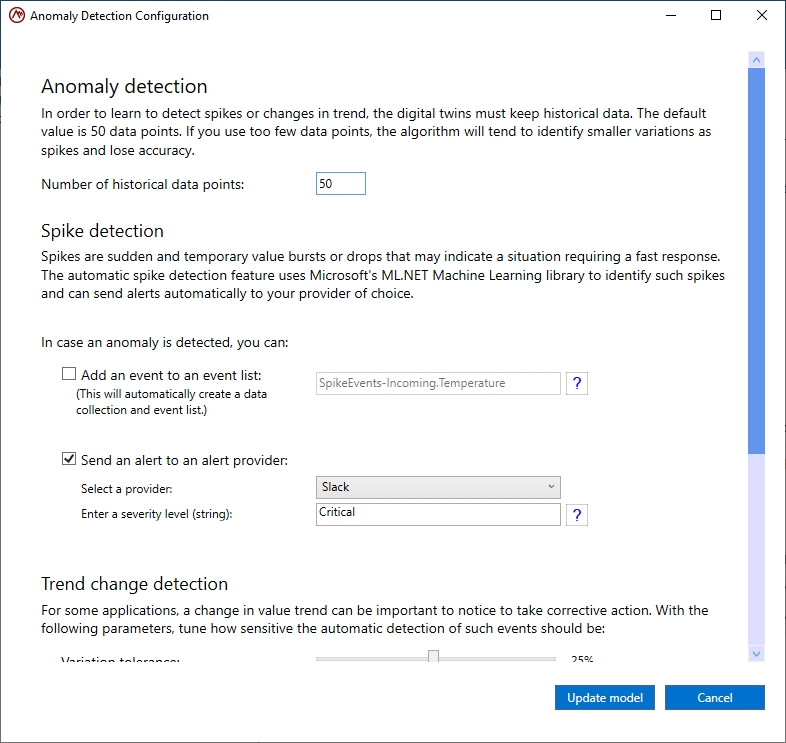Cancel the anomaly detection configuration
786x743 pixels.
point(715,697)
